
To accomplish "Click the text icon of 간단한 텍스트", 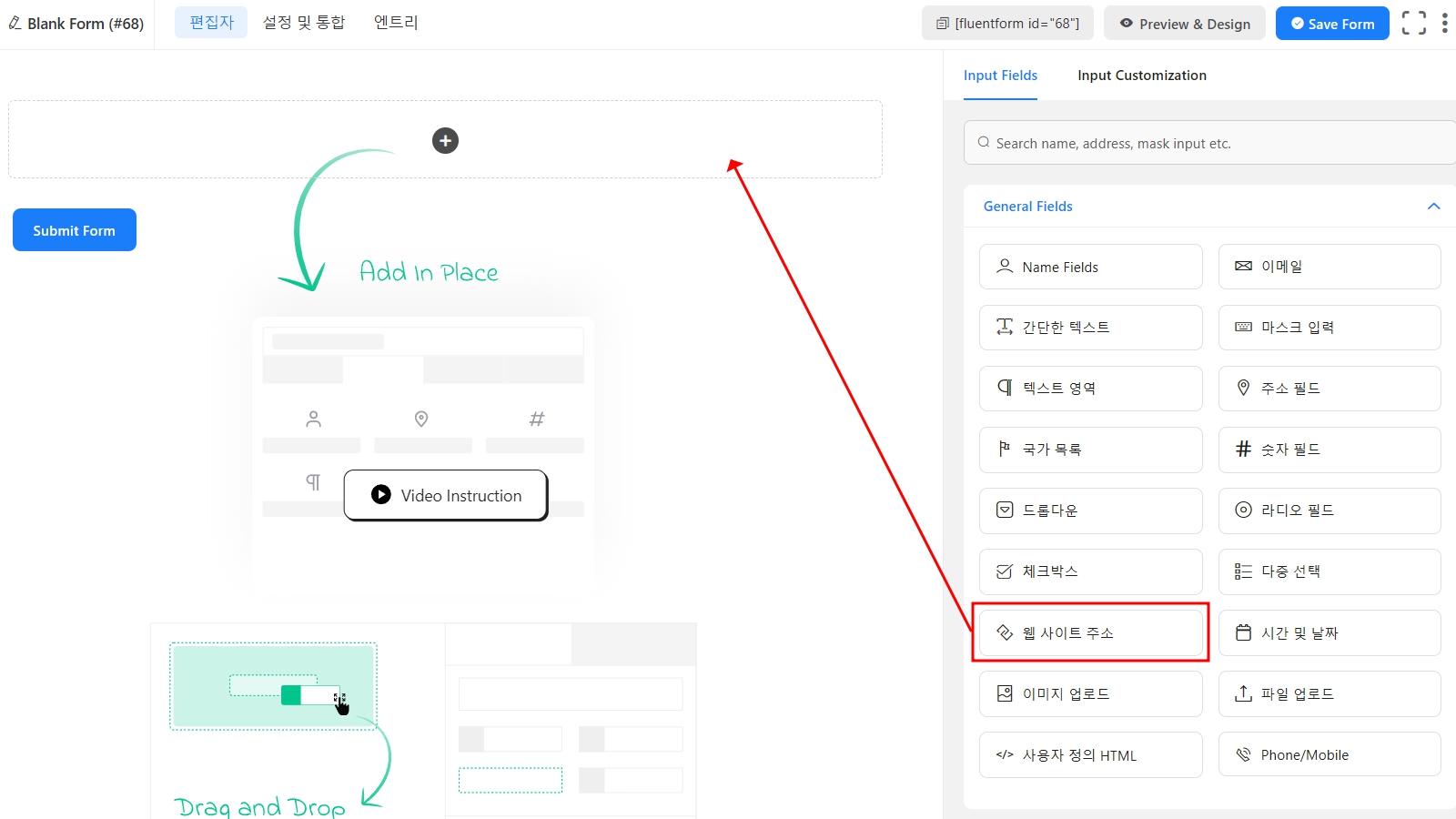I will (1005, 327).
